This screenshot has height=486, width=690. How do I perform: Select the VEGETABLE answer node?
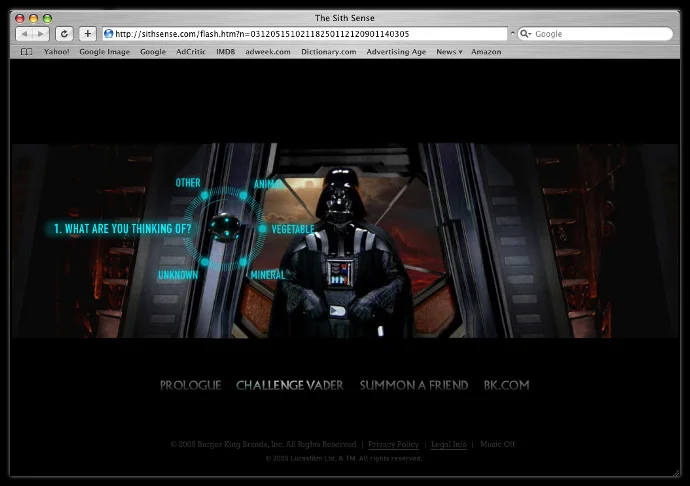pos(262,229)
